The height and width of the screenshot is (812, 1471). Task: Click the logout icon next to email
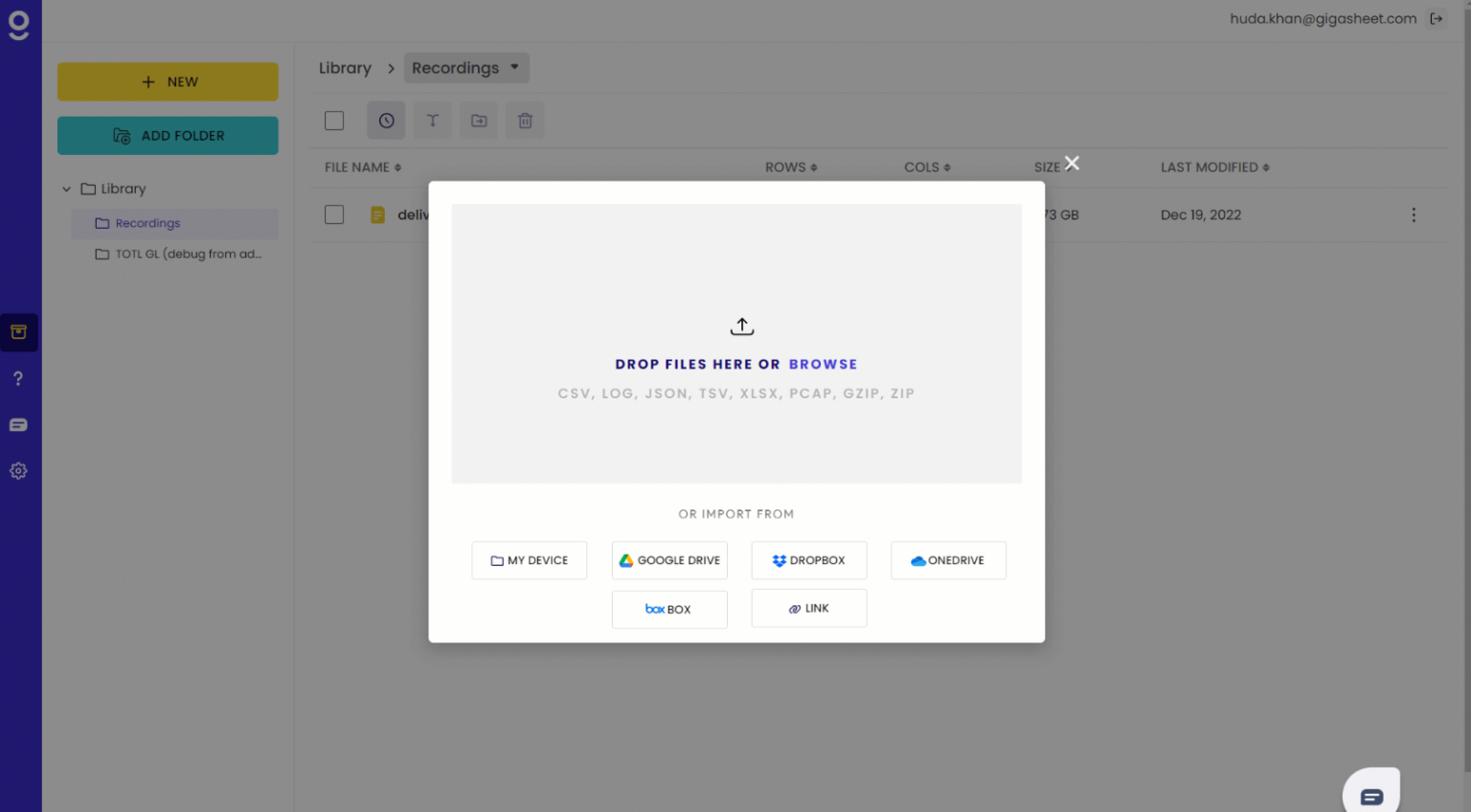point(1436,18)
